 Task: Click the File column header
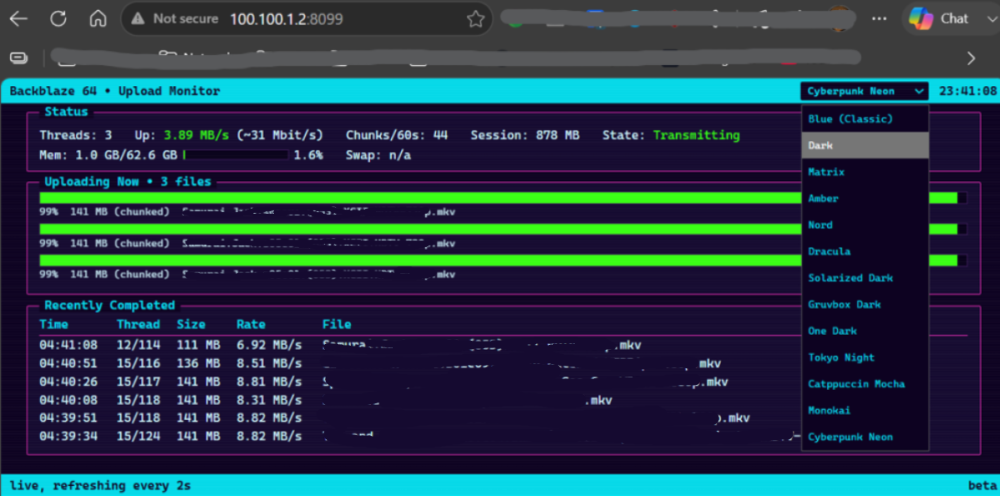pyautogui.click(x=337, y=325)
